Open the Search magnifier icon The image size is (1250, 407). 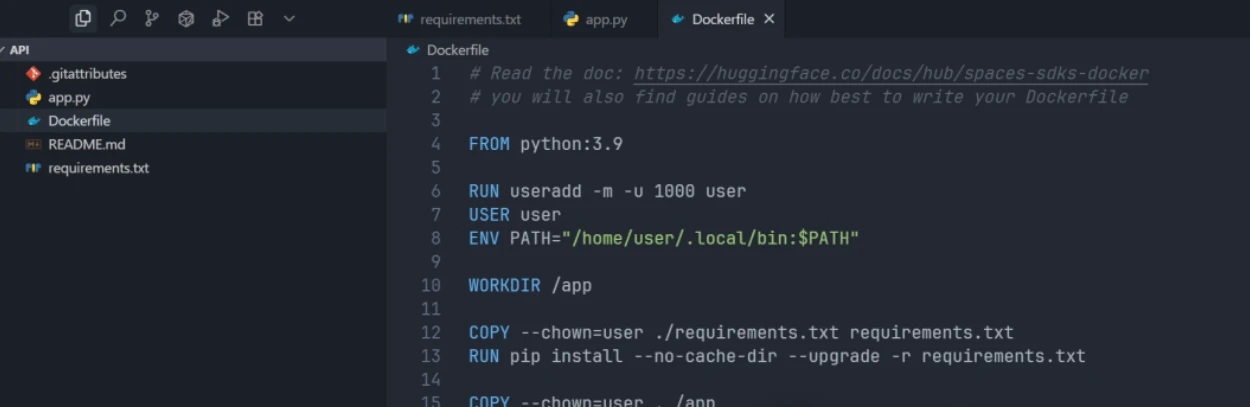tap(118, 18)
